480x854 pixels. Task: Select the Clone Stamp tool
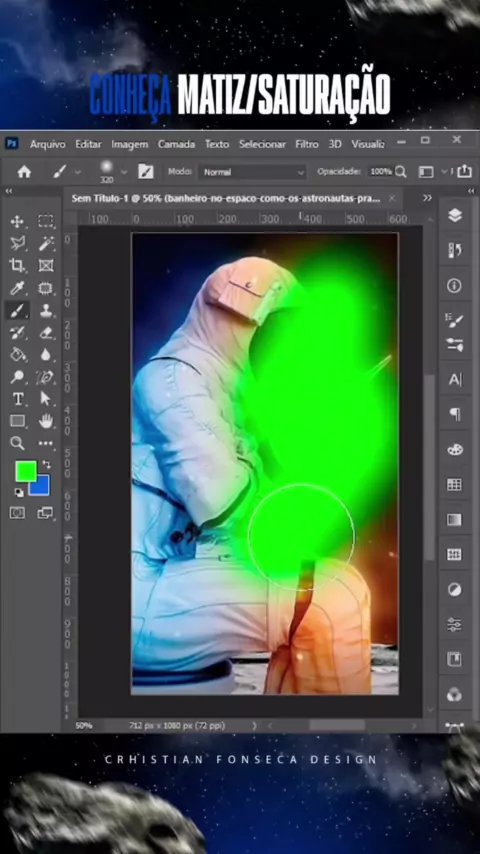[46, 310]
